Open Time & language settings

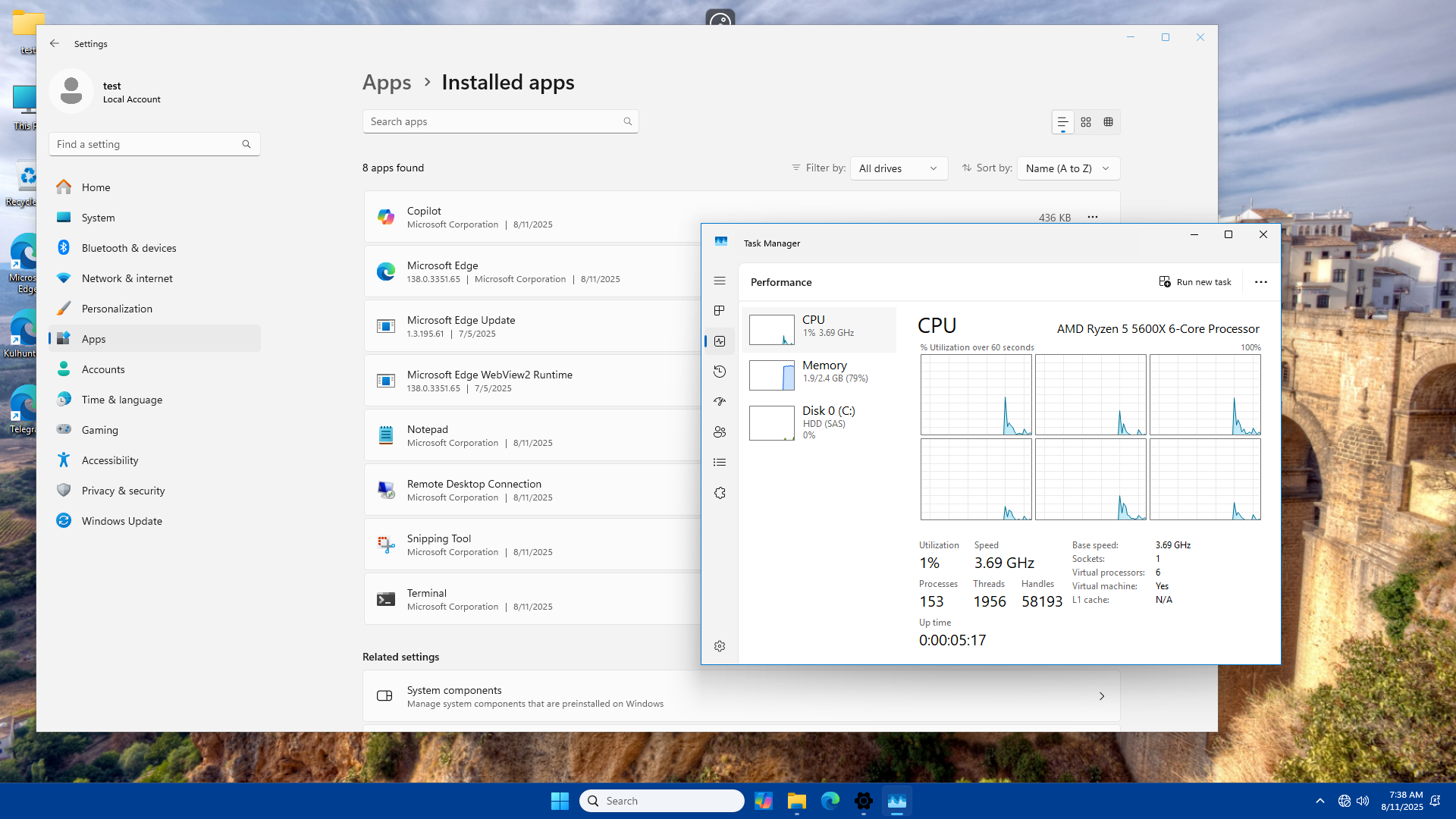tap(155, 400)
